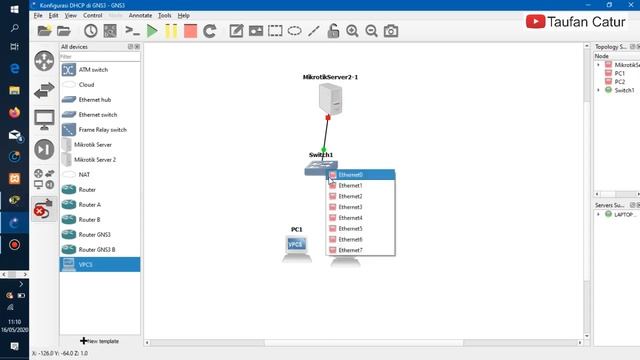Click the New template button

[100, 341]
